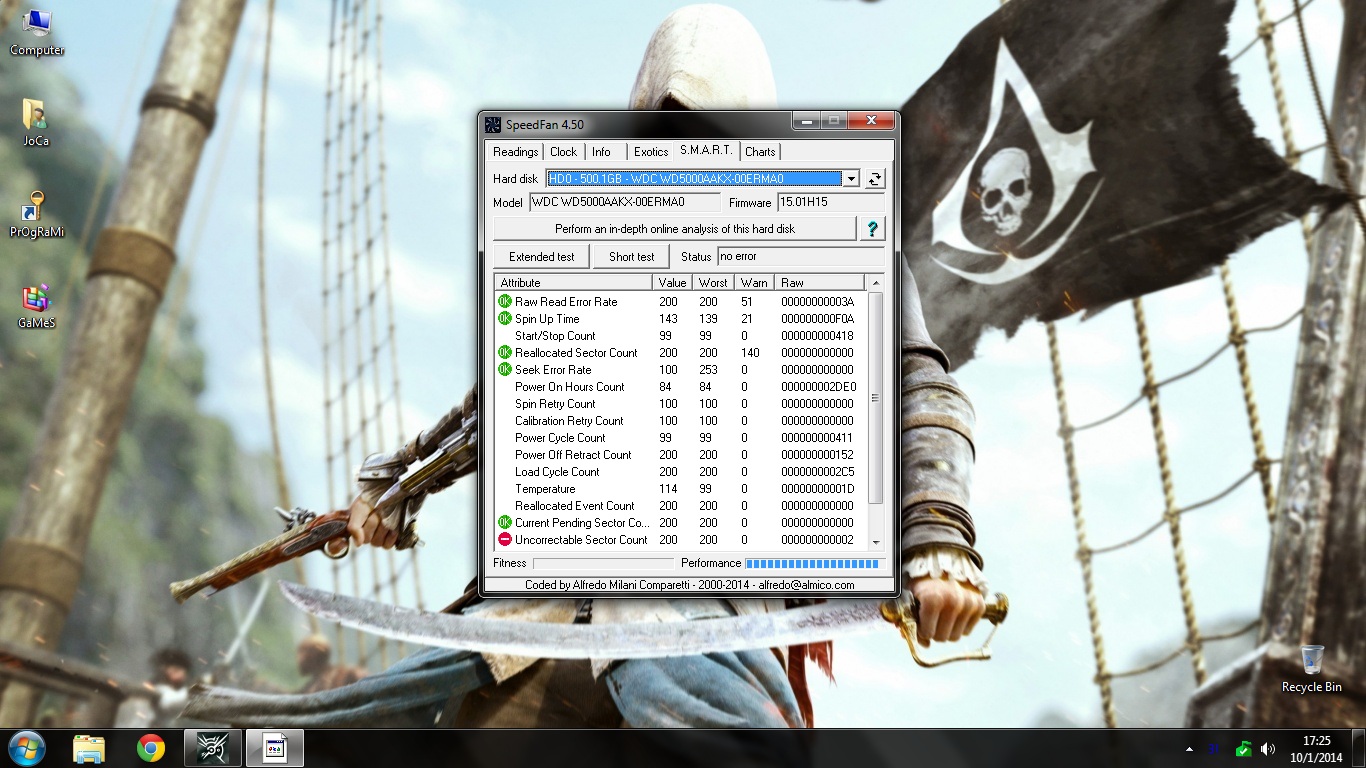Open the Hard disk dropdown list
Image resolution: width=1366 pixels, height=768 pixels.
(x=851, y=179)
